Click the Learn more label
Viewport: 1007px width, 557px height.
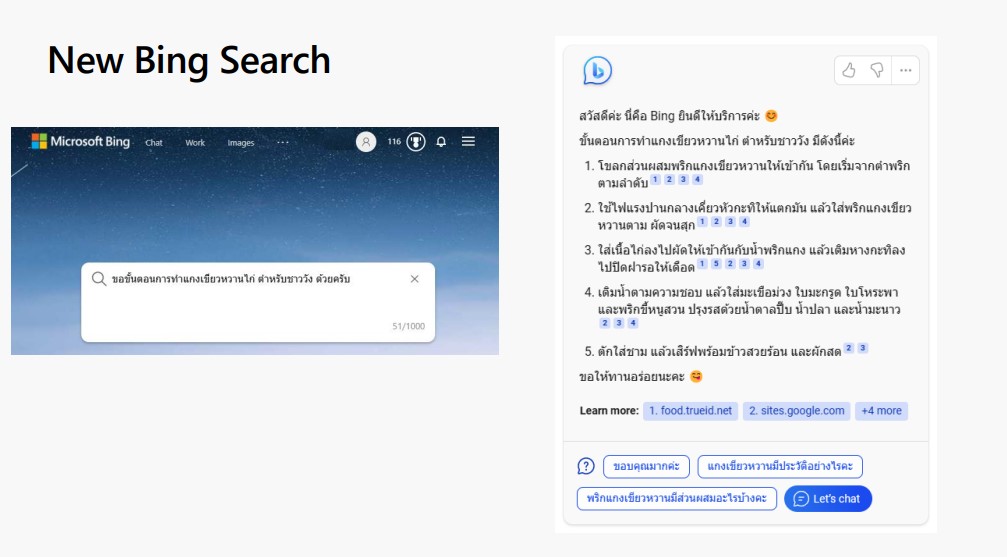coord(609,411)
